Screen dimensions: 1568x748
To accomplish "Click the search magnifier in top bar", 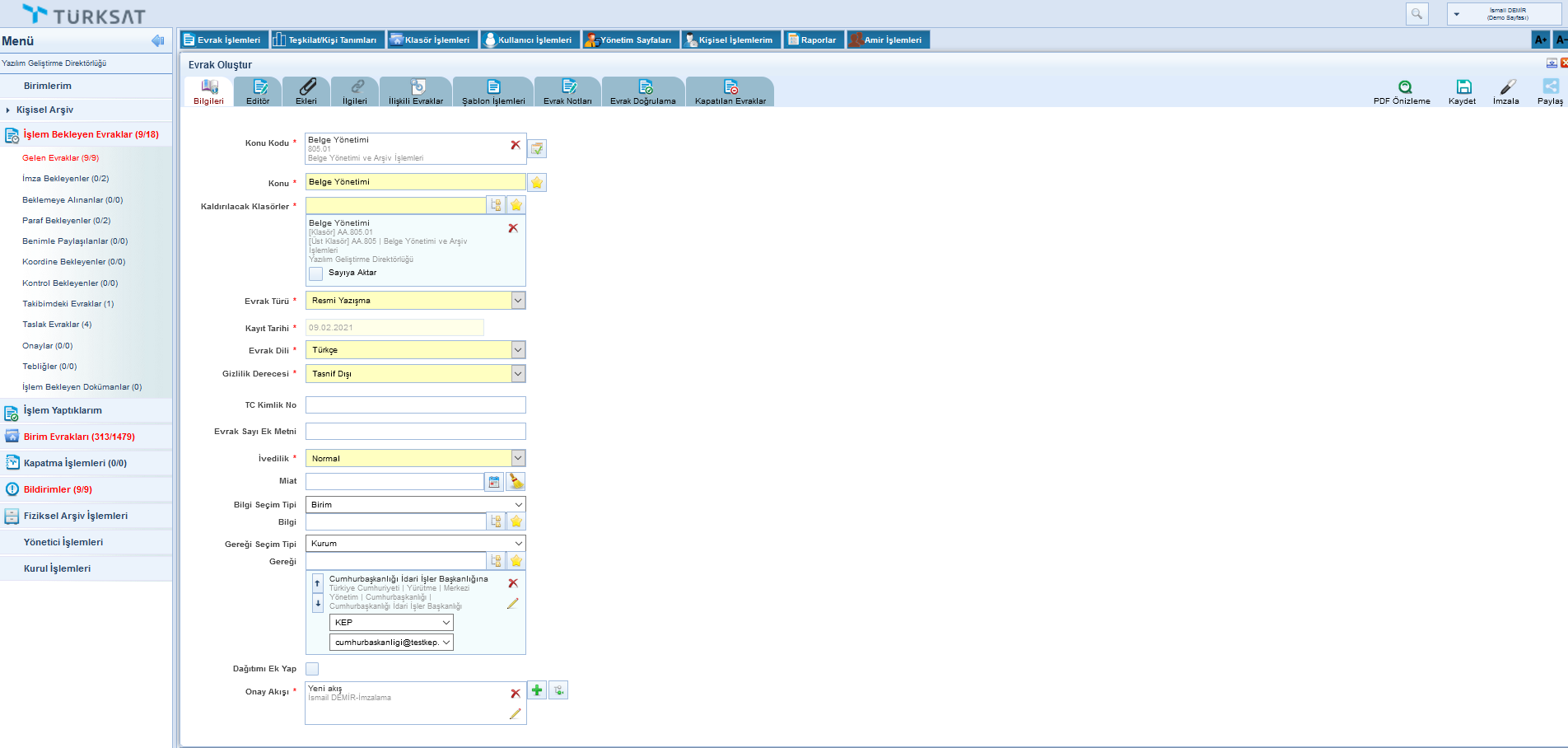I will pyautogui.click(x=1416, y=14).
